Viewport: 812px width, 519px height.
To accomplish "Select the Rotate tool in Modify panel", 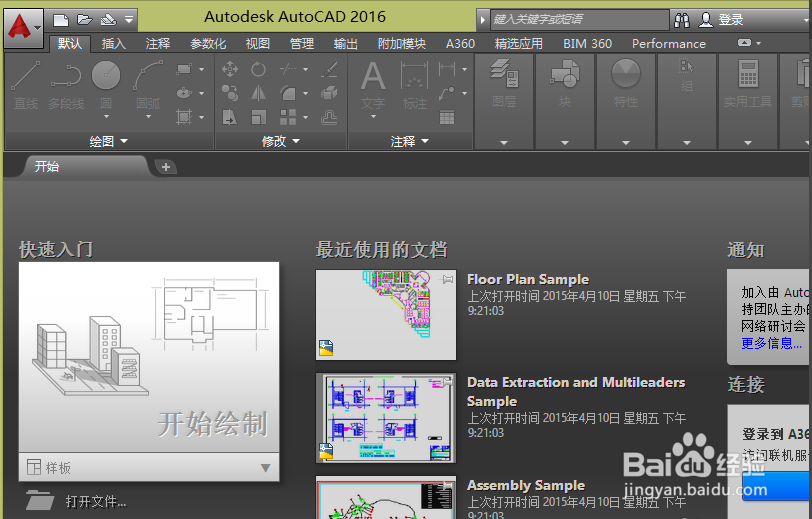I will (x=258, y=69).
